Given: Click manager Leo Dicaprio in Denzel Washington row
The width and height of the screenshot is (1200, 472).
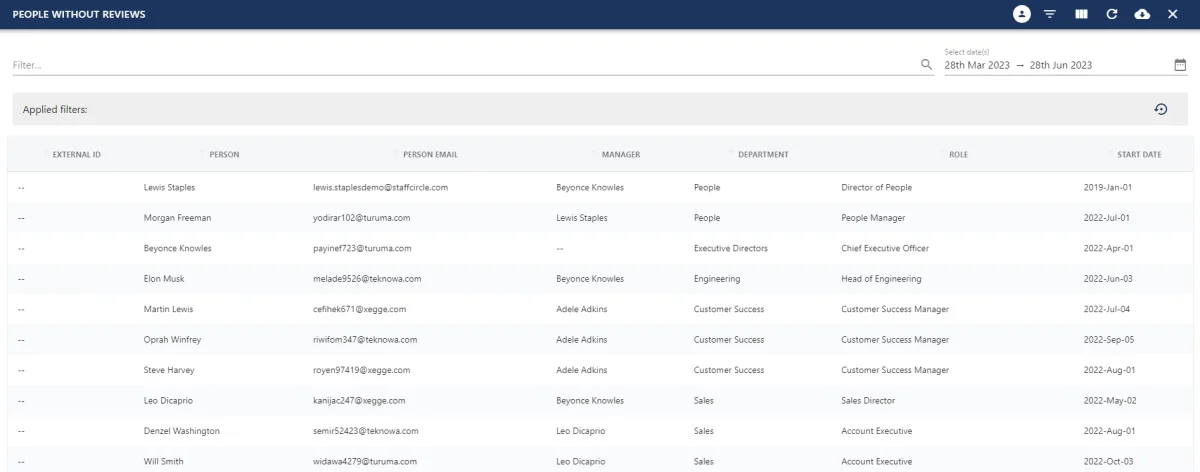Looking at the screenshot, I should (x=582, y=431).
